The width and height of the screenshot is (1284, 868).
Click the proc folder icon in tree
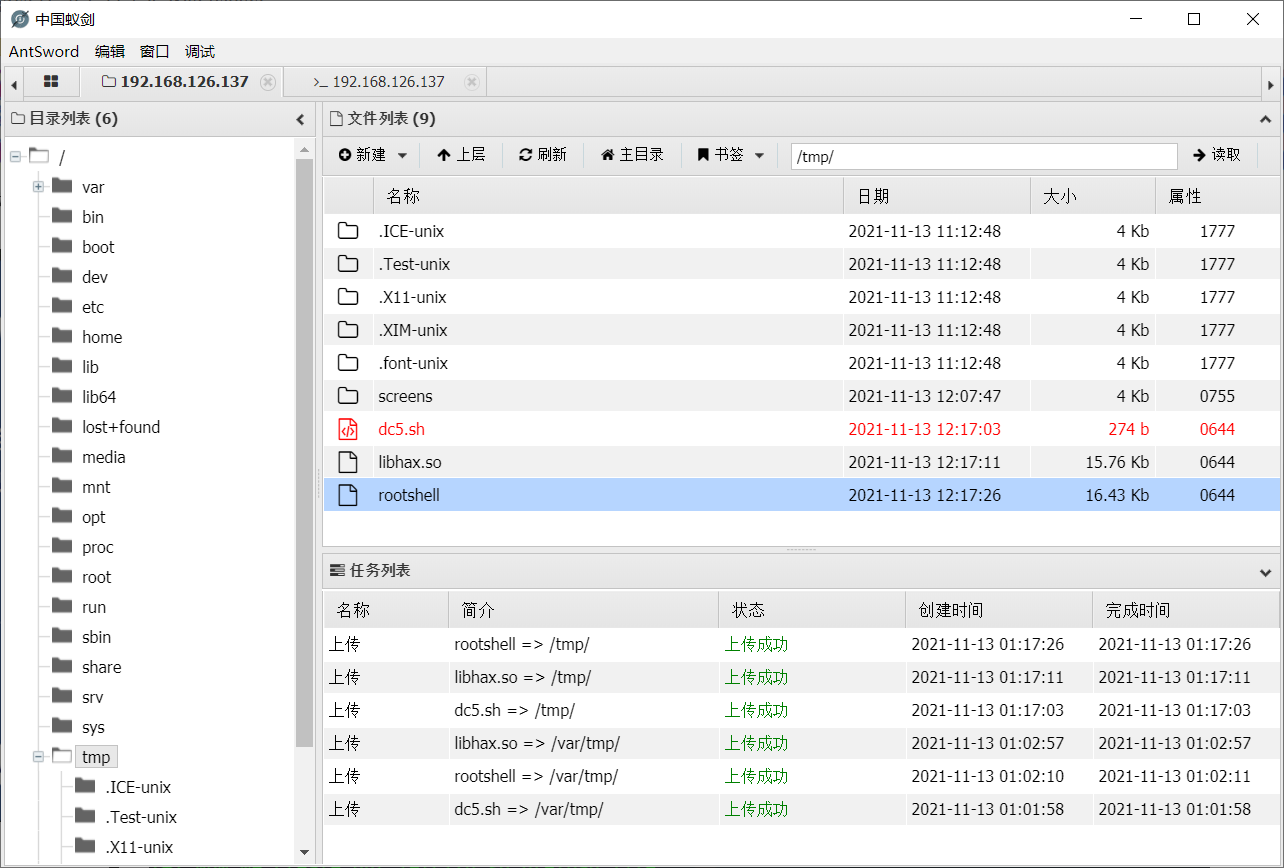[x=62, y=546]
